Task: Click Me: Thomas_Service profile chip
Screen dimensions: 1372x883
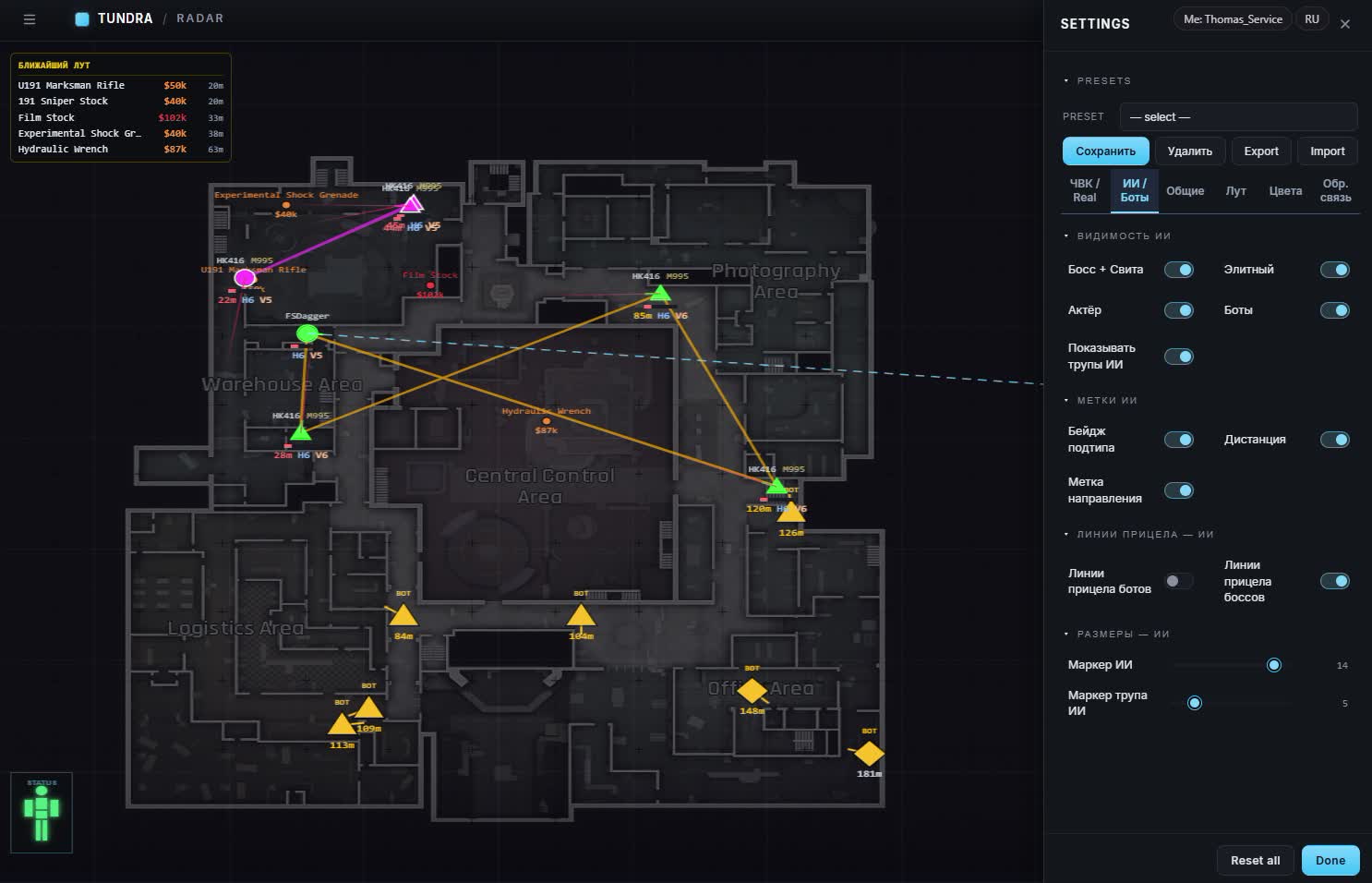Action: pos(1233,19)
